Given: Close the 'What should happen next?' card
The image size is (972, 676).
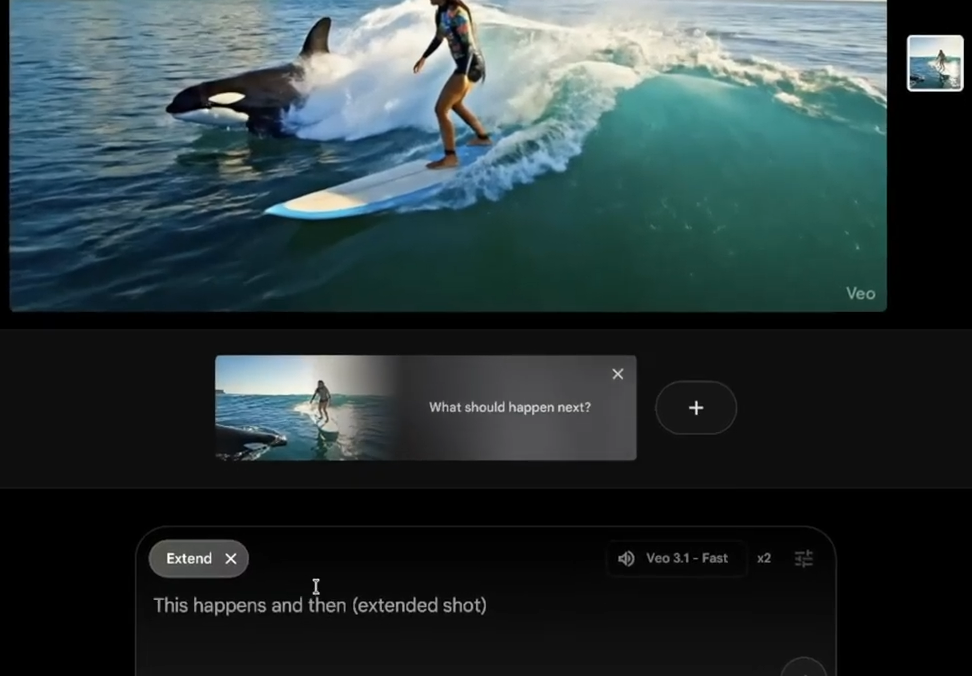Looking at the screenshot, I should pos(617,374).
